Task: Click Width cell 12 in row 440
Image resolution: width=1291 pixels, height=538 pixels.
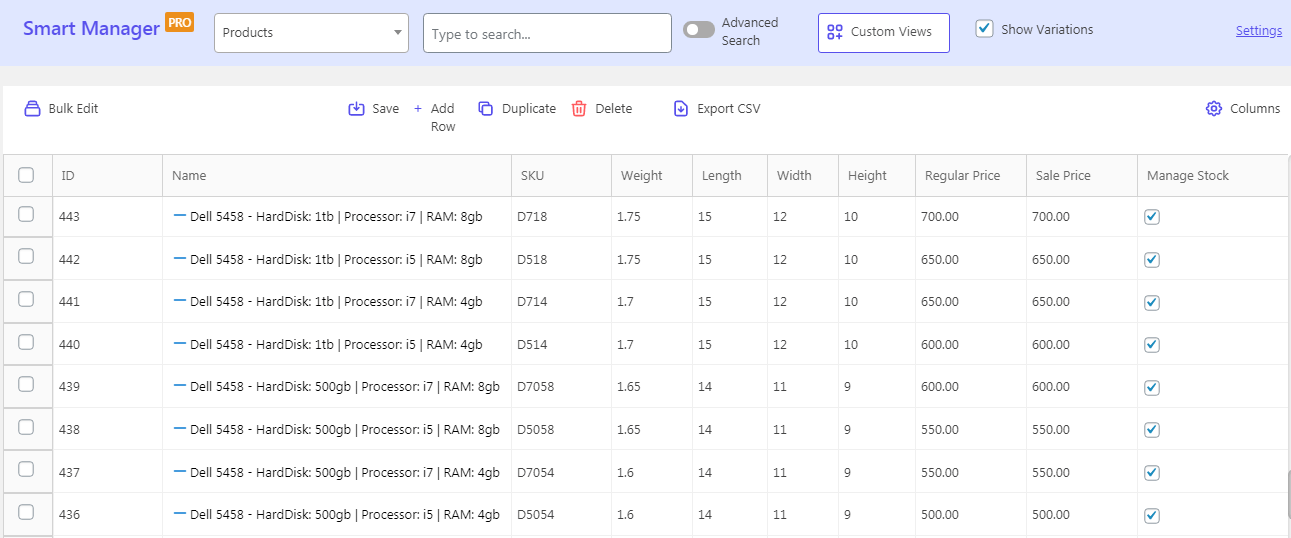Action: click(x=803, y=345)
